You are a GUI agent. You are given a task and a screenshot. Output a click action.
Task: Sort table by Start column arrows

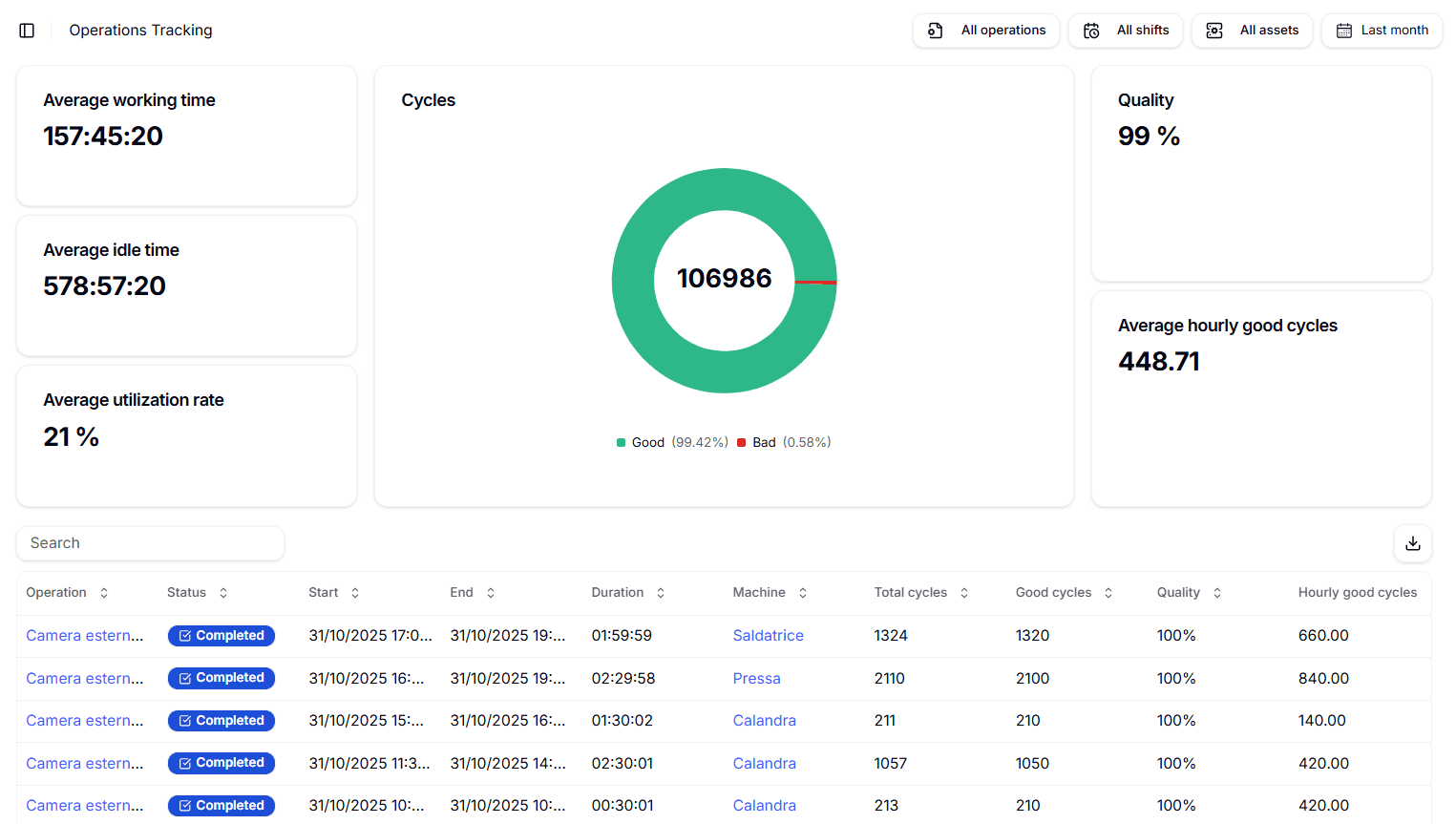[x=355, y=593]
